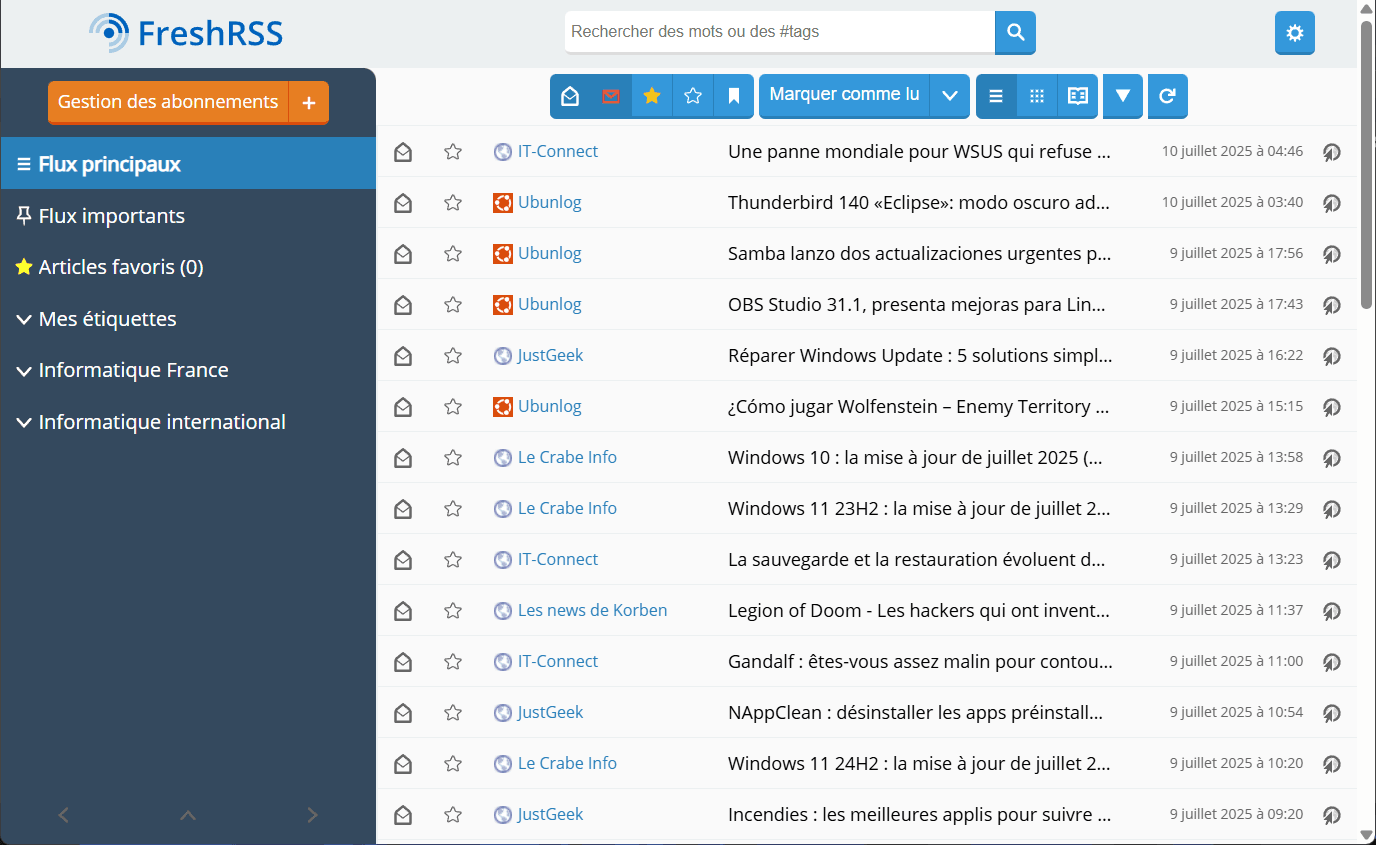The image size is (1376, 845).
Task: Open Articles favoris in sidebar
Action: 120,267
